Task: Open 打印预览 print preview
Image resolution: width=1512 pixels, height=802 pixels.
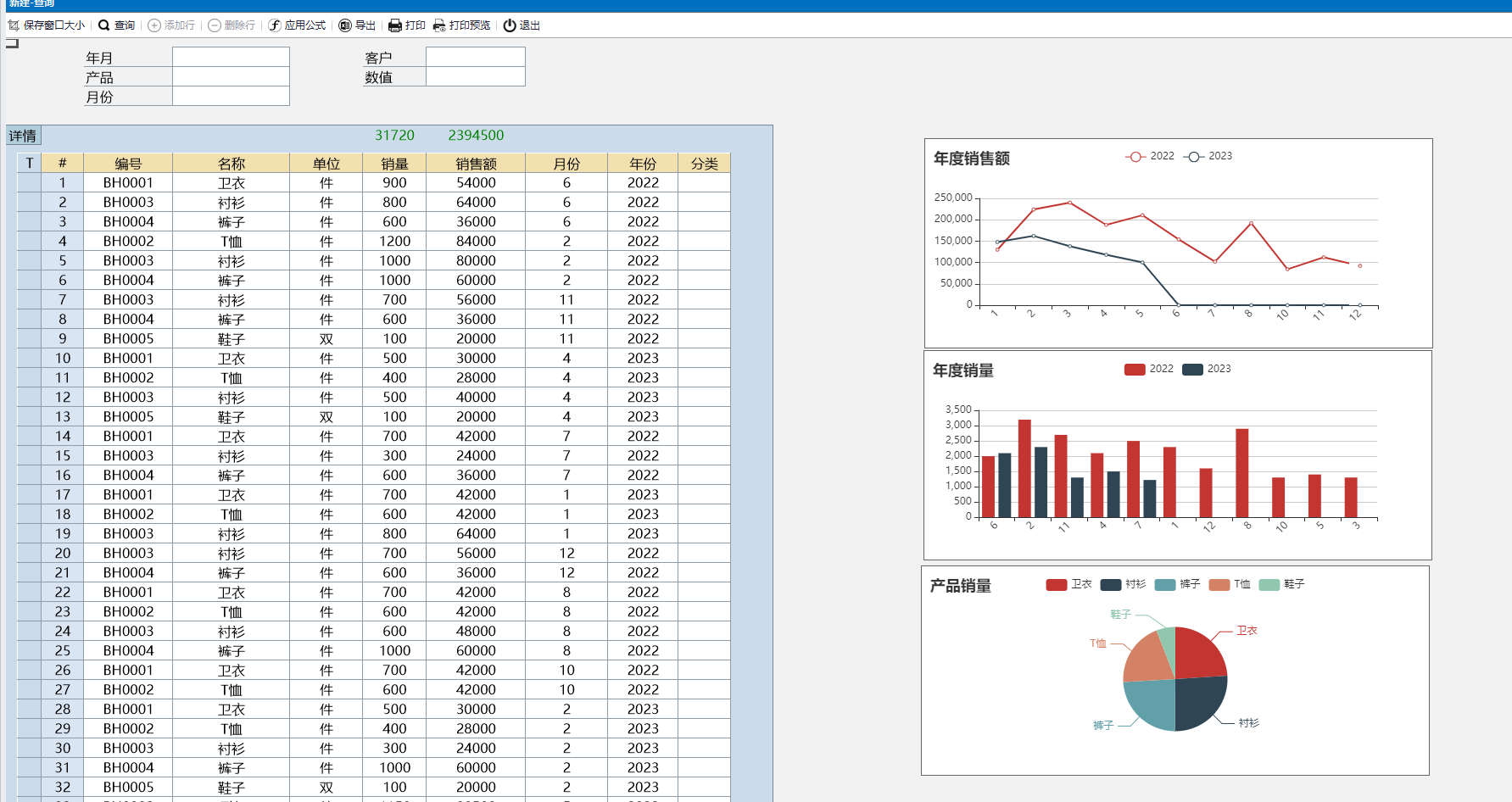Action: point(439,25)
